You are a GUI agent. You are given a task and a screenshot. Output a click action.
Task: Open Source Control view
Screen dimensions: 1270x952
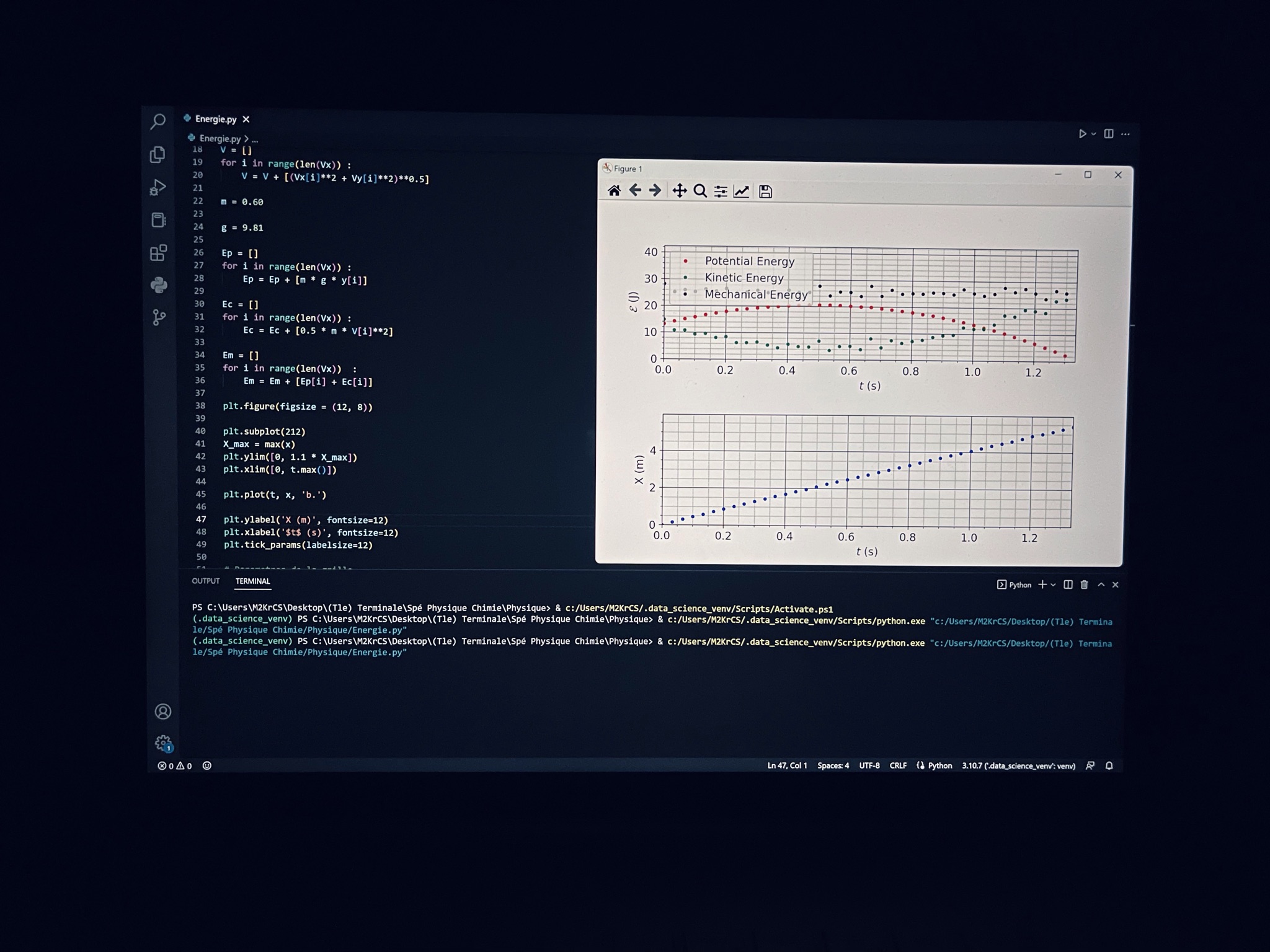[x=159, y=318]
